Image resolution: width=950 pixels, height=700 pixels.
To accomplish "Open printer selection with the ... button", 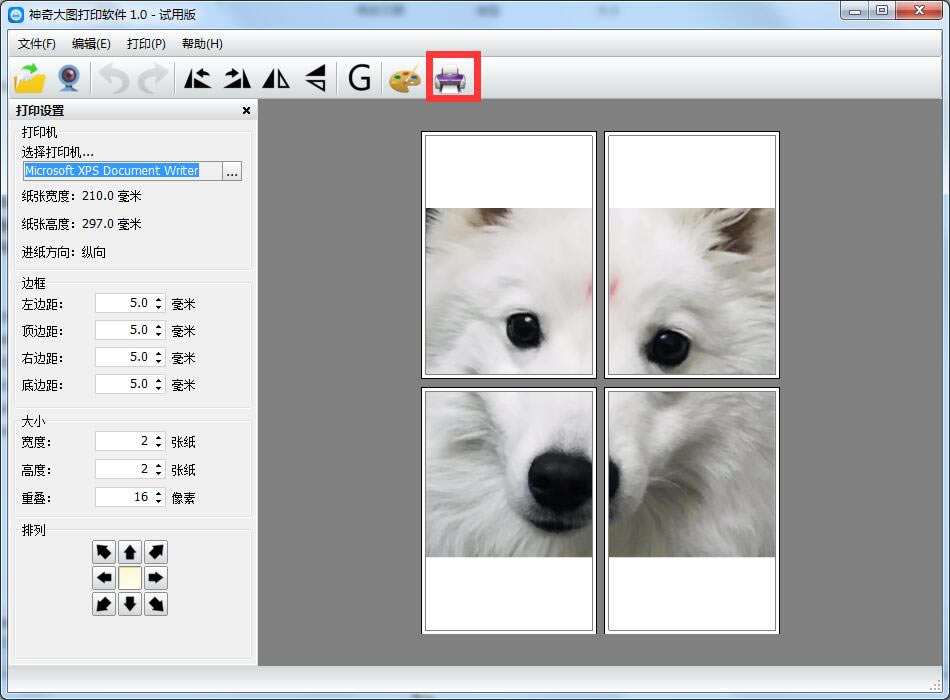I will point(232,172).
